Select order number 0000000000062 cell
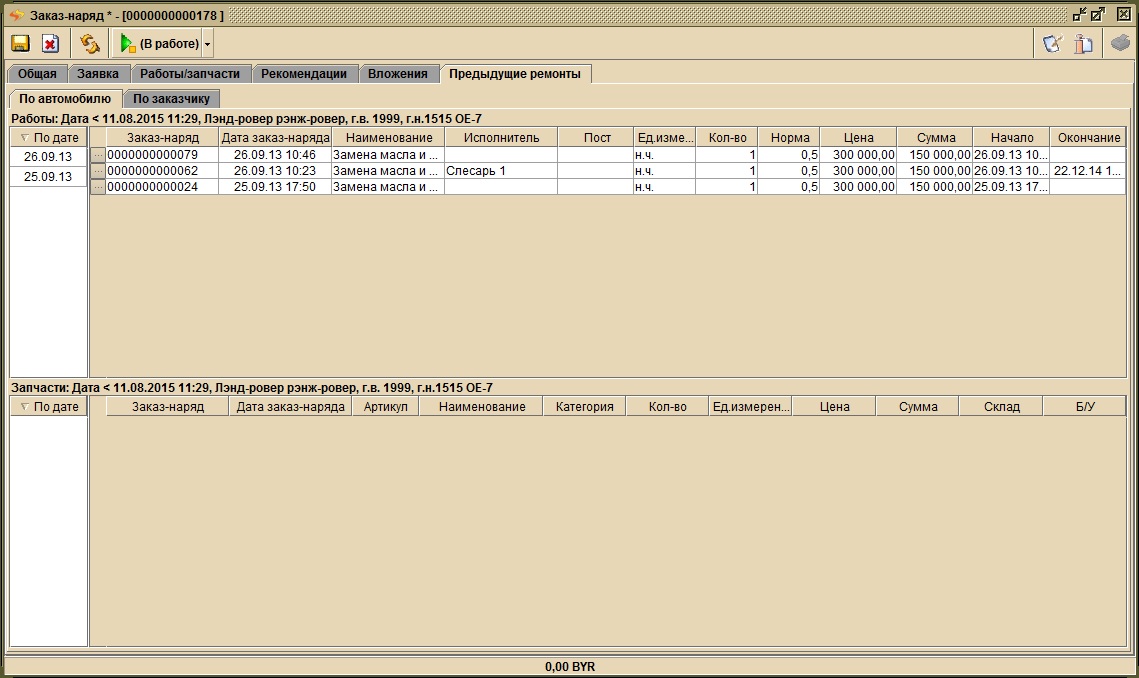 163,171
